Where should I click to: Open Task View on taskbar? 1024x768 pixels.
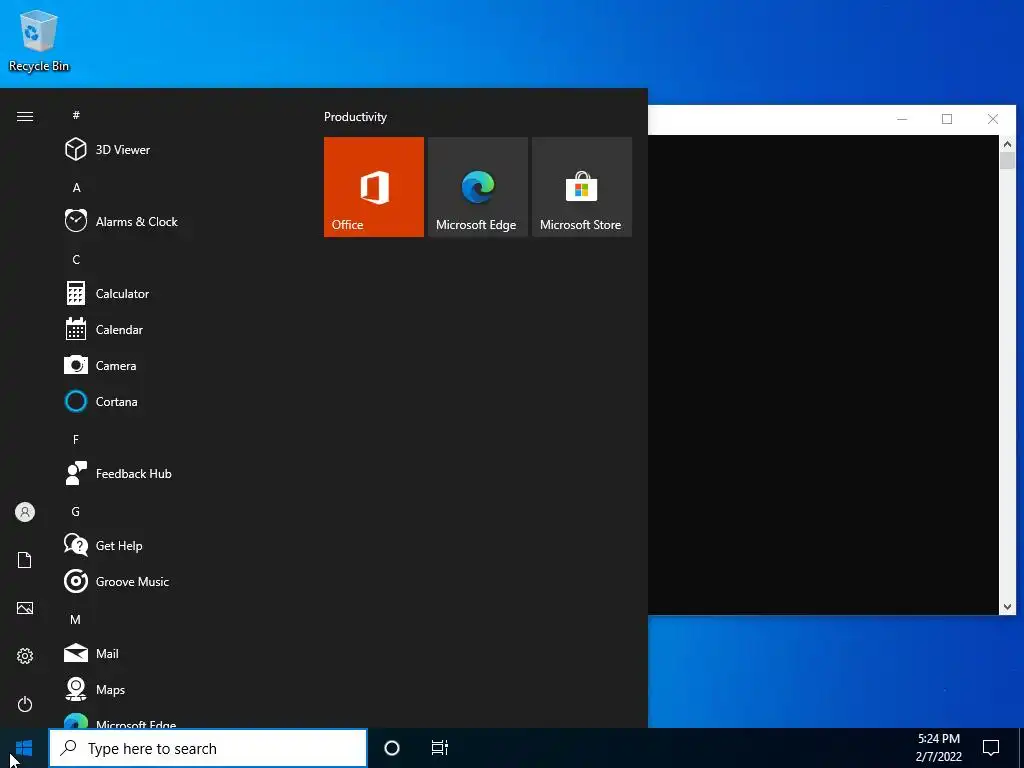point(440,748)
